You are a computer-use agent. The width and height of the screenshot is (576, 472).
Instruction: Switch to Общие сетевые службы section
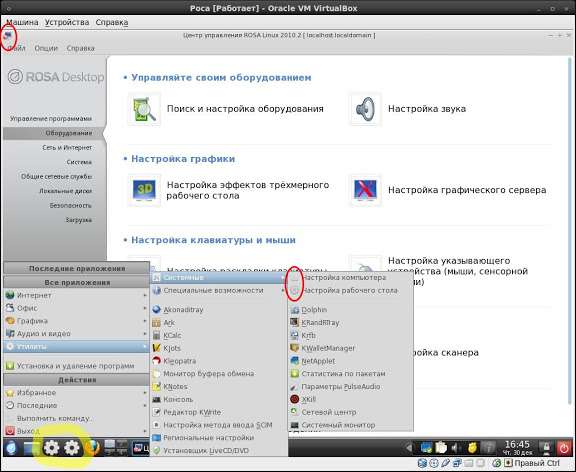pos(56,177)
